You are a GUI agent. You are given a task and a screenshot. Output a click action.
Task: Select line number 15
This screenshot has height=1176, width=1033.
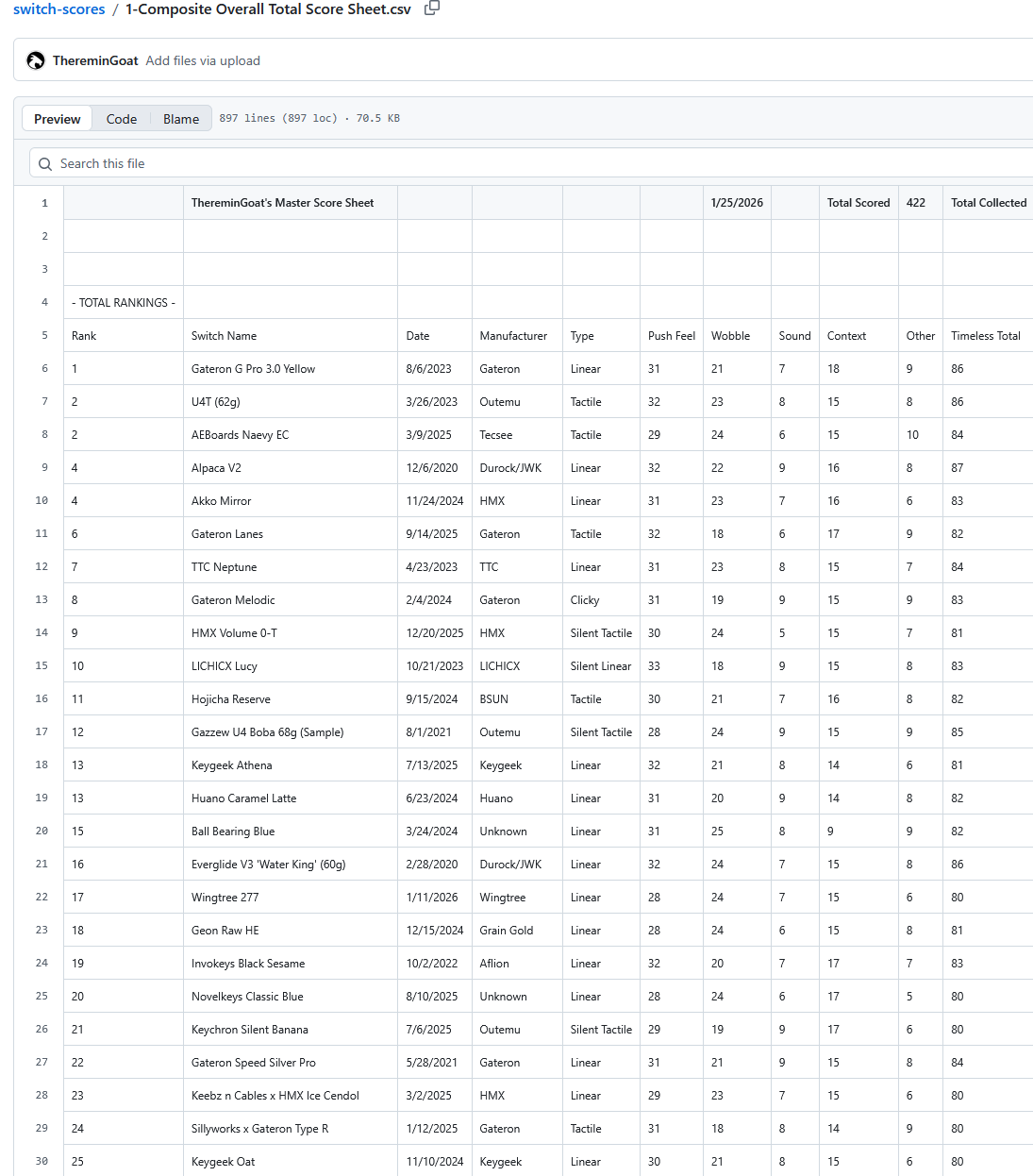click(42, 665)
